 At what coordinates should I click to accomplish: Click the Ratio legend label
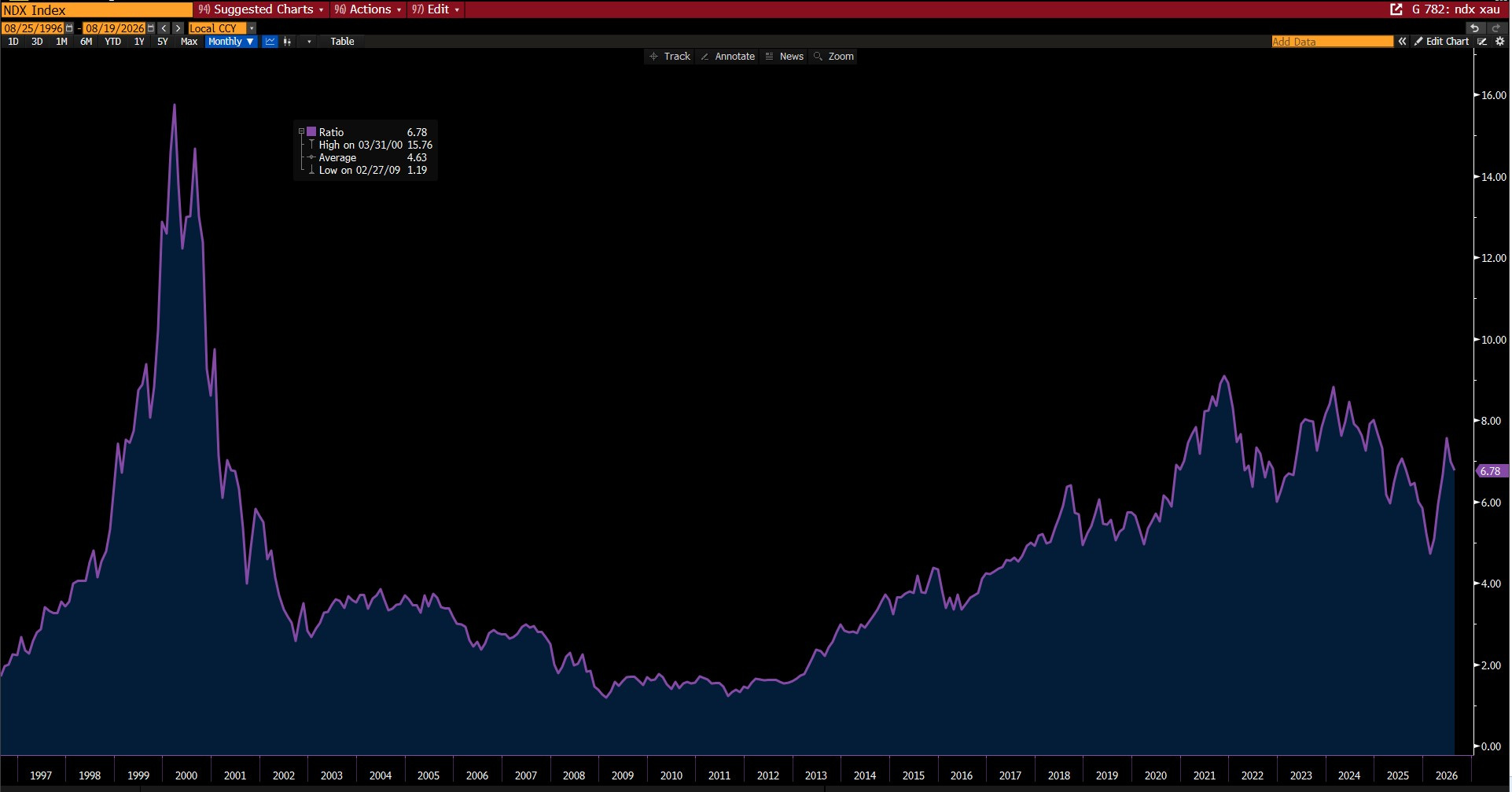pos(331,132)
